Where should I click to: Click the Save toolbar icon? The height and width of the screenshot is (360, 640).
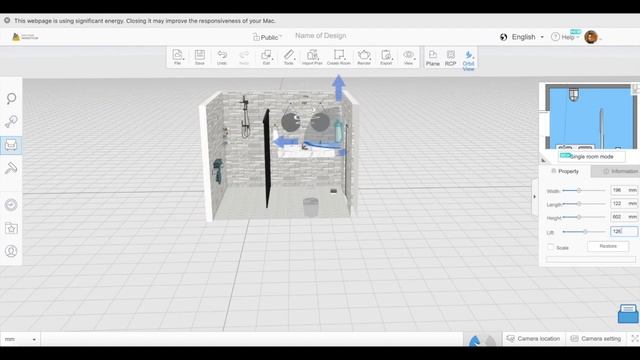(200, 57)
